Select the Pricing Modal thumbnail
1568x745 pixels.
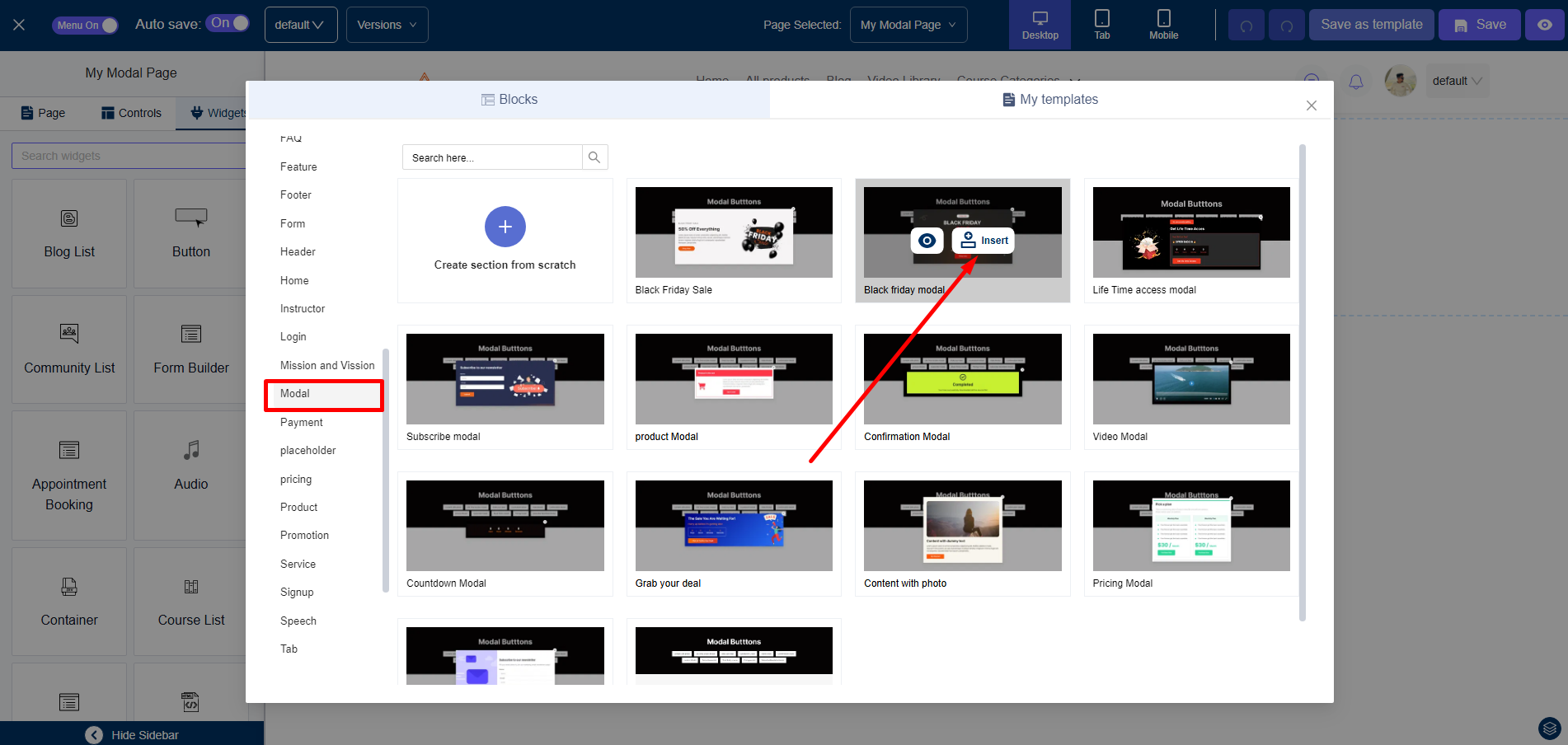[x=1191, y=526]
